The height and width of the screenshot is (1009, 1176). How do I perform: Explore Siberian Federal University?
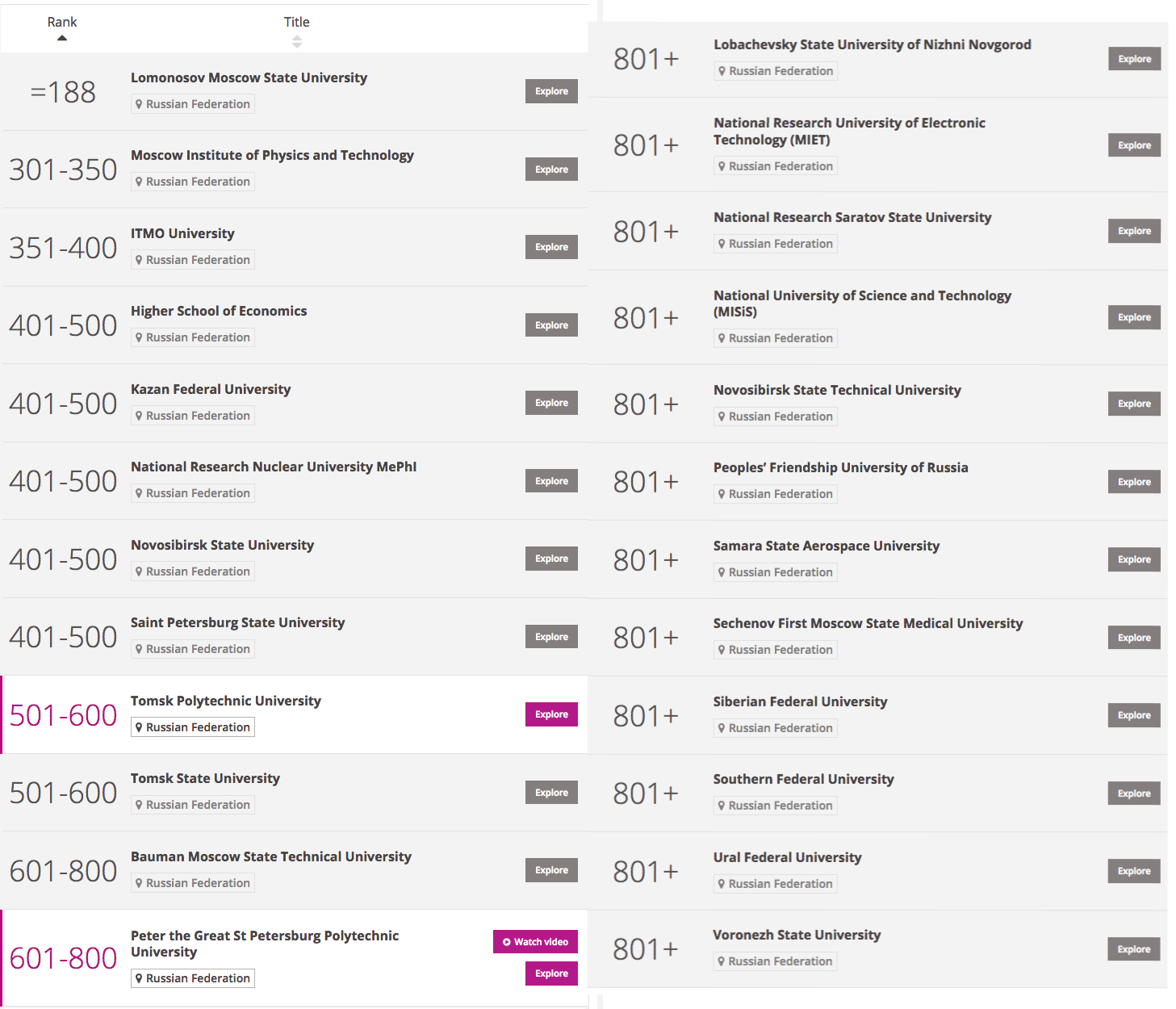pyautogui.click(x=1134, y=715)
